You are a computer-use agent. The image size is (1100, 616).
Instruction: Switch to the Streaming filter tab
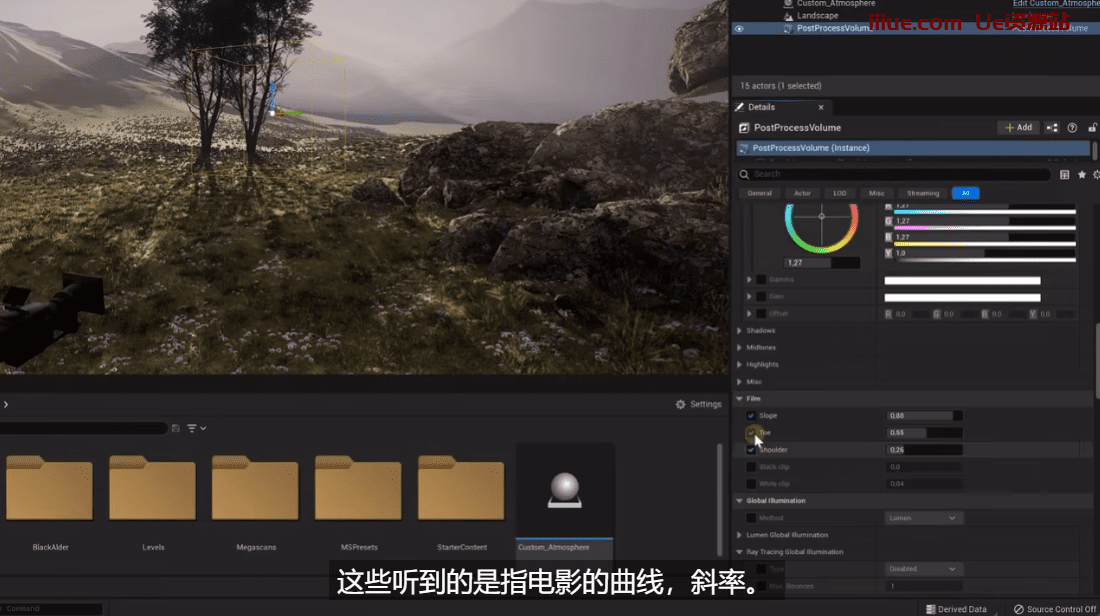922,193
